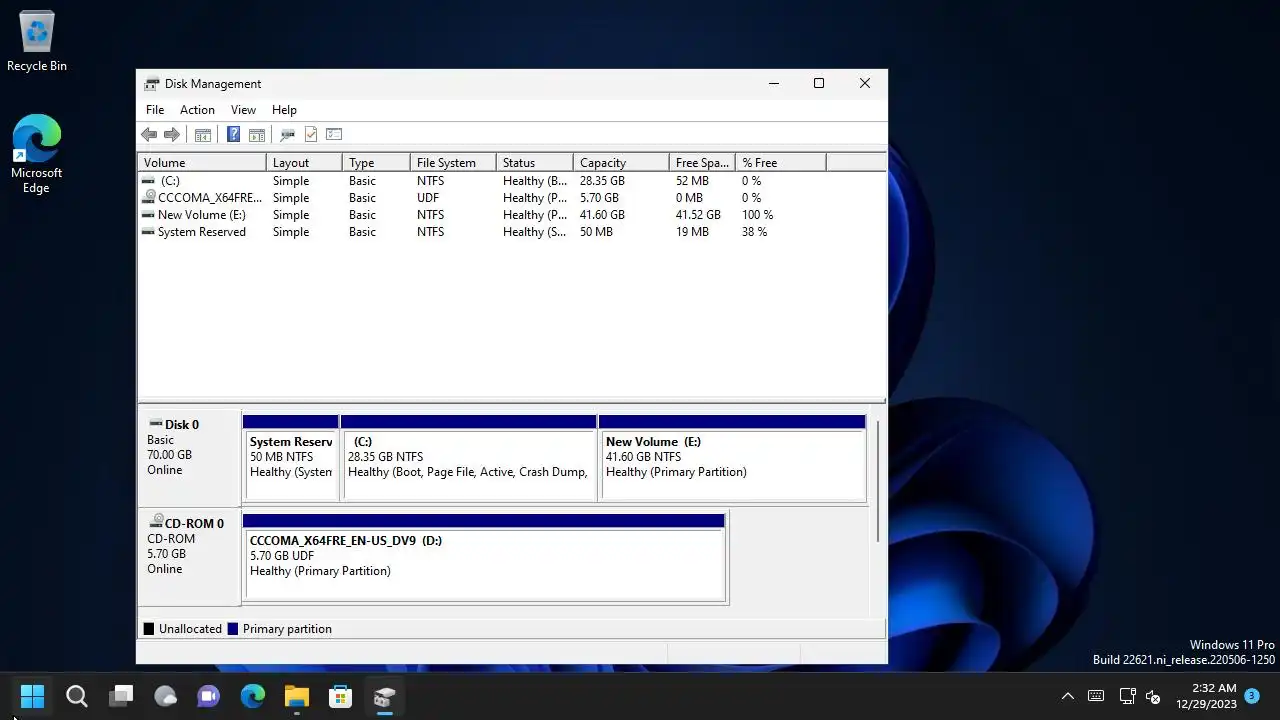Sort by the Layout column header

304,162
